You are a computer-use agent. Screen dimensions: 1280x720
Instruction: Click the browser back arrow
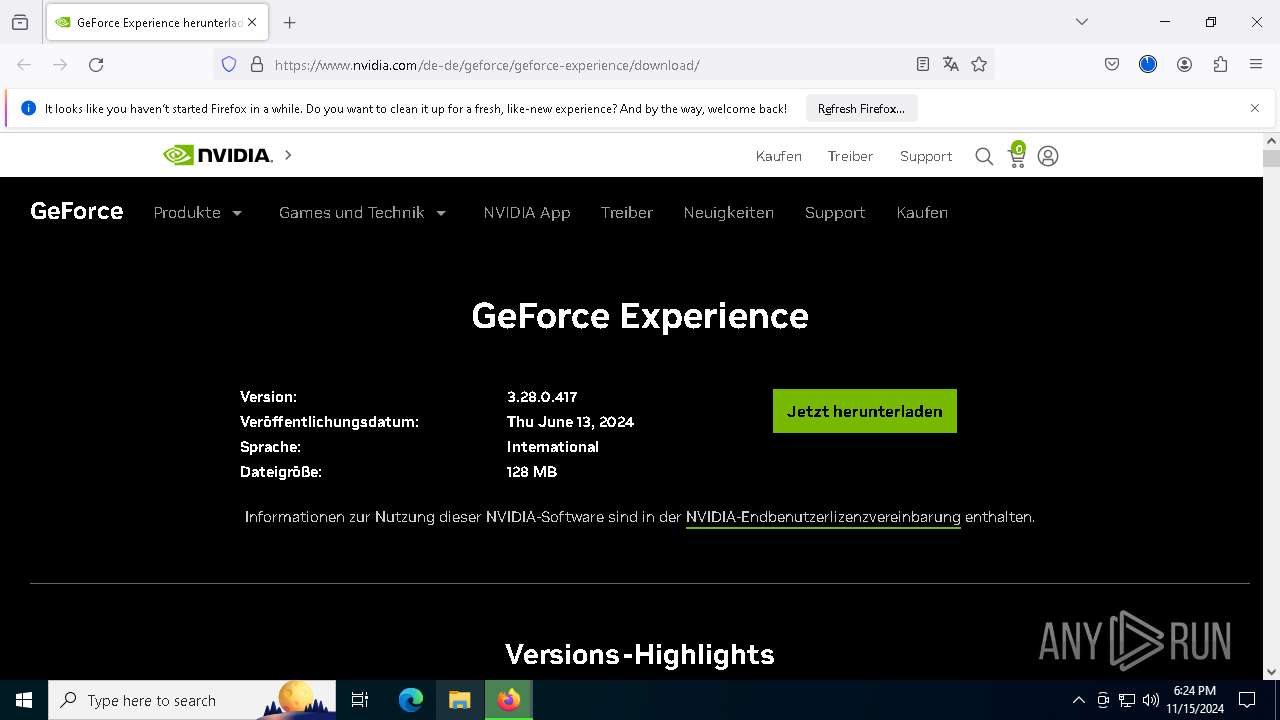(x=24, y=64)
